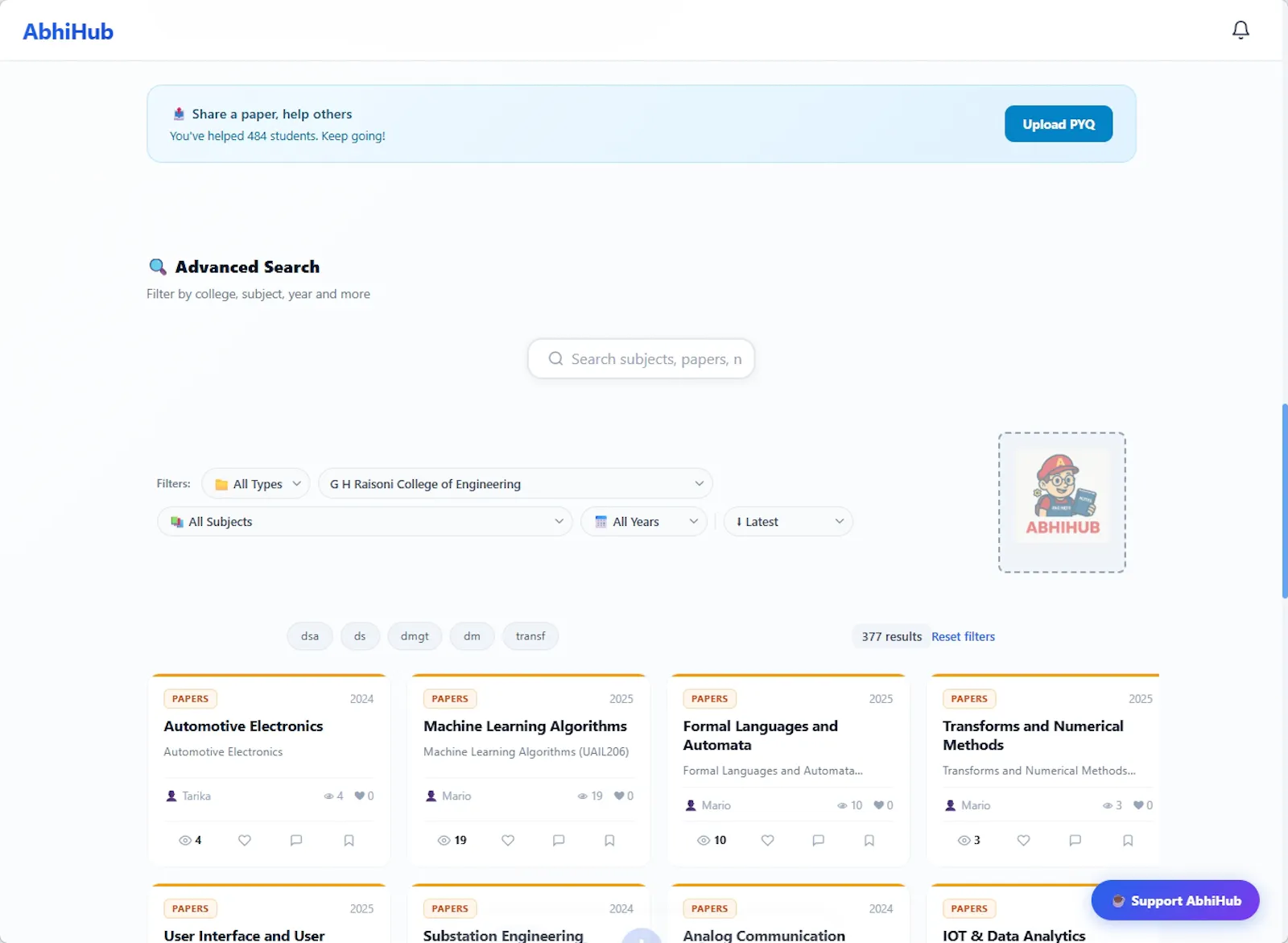Click Tarika's user avatar icon
Image resolution: width=1288 pixels, height=943 pixels.
coord(171,796)
